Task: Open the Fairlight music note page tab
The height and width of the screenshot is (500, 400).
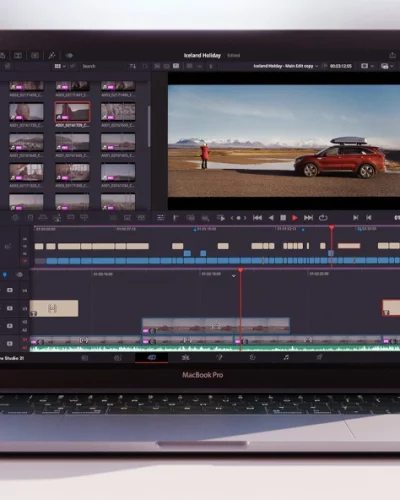Action: click(286, 357)
